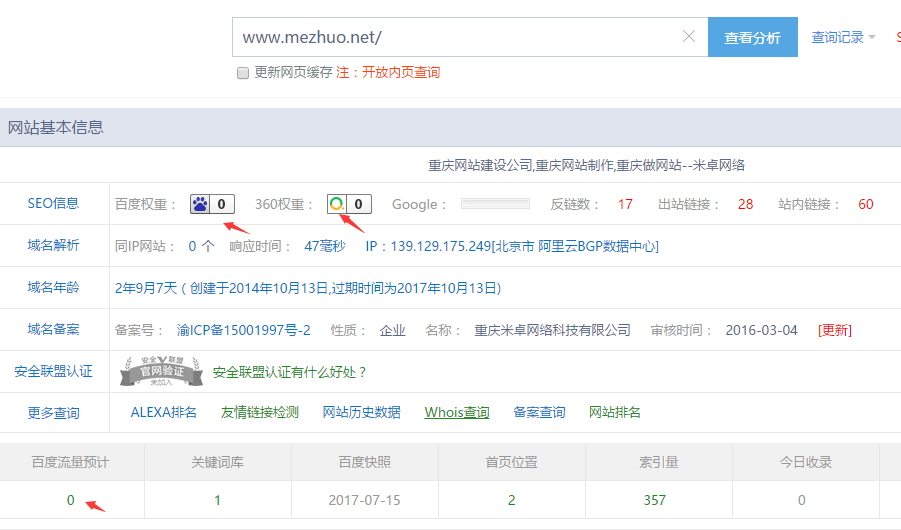Enable the 更新网页缓存 checkbox
The height and width of the screenshot is (530, 901).
[243, 73]
